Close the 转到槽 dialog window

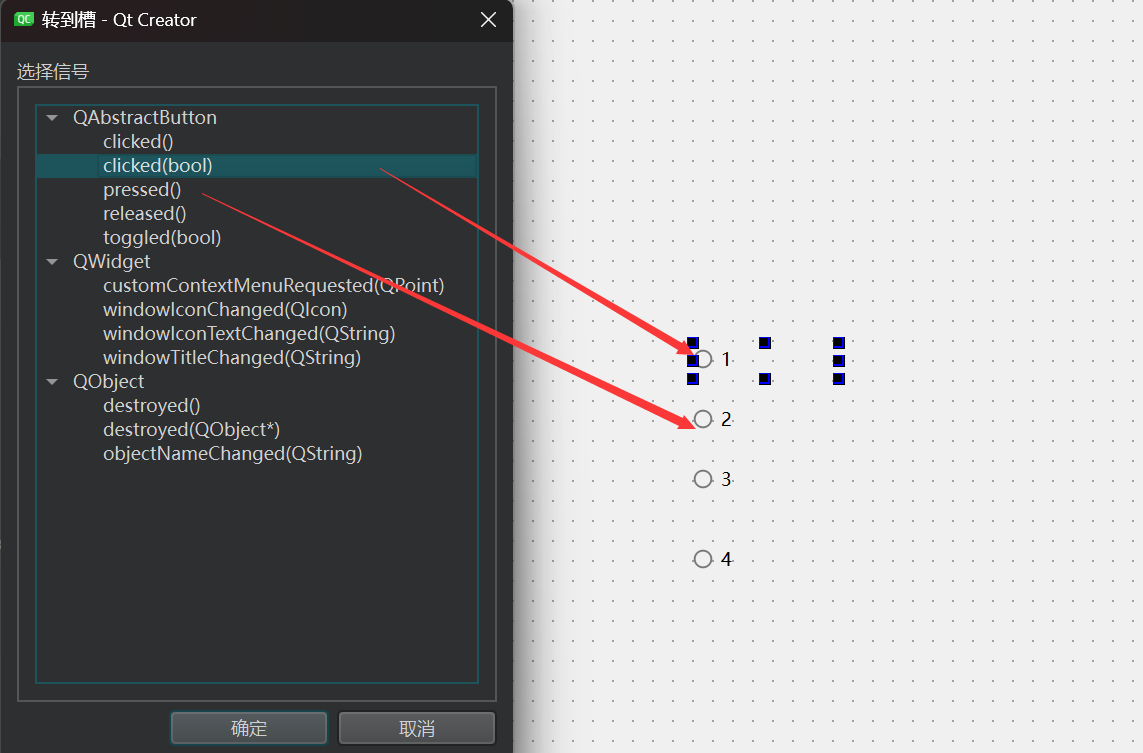[488, 20]
